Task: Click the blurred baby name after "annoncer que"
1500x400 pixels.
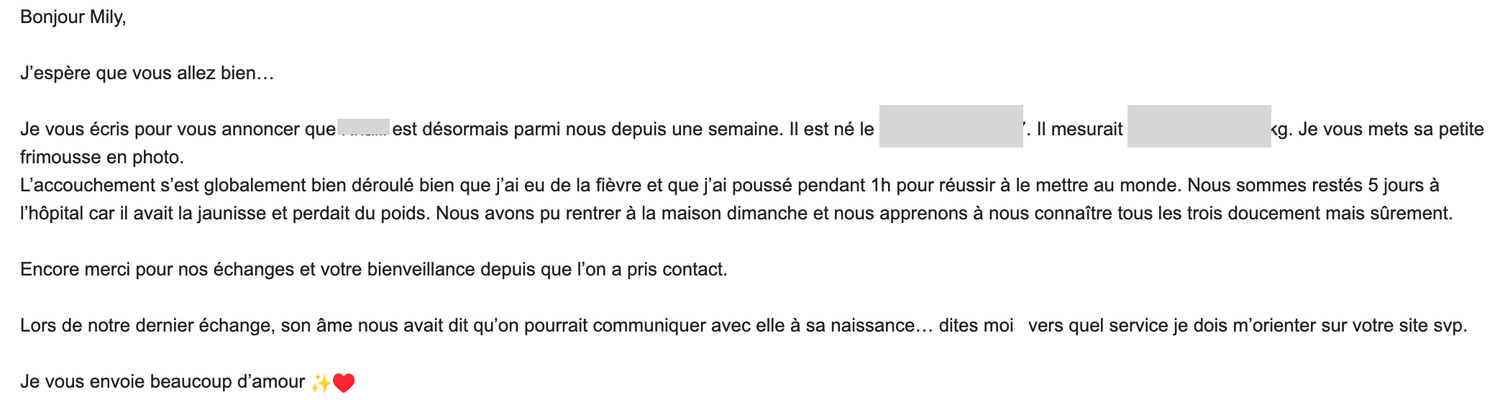Action: [363, 129]
